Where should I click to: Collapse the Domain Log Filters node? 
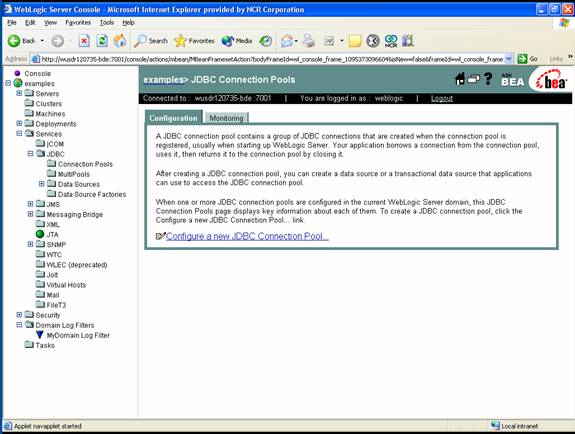[19, 325]
